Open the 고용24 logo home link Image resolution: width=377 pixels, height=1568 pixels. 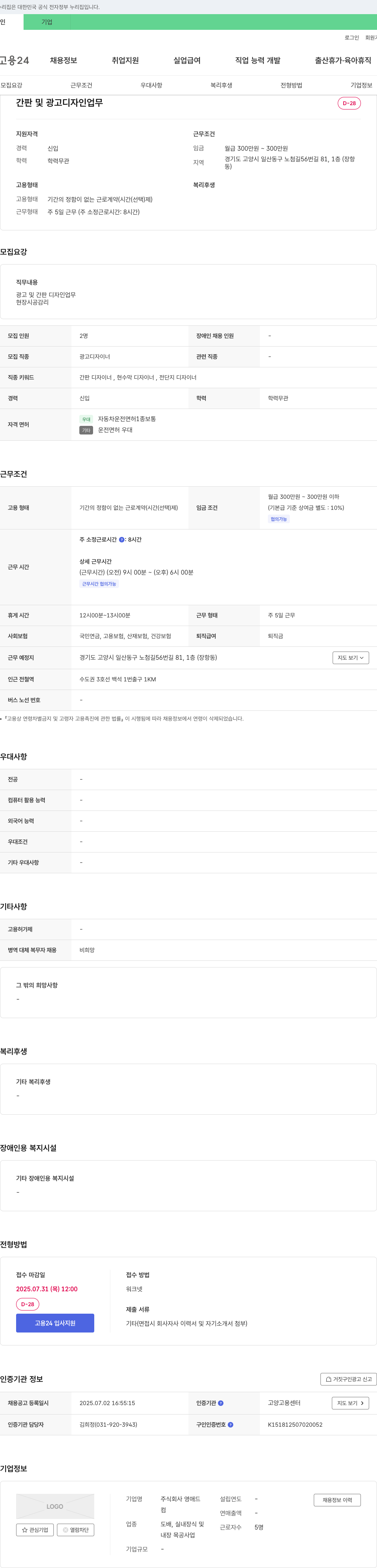click(x=14, y=60)
